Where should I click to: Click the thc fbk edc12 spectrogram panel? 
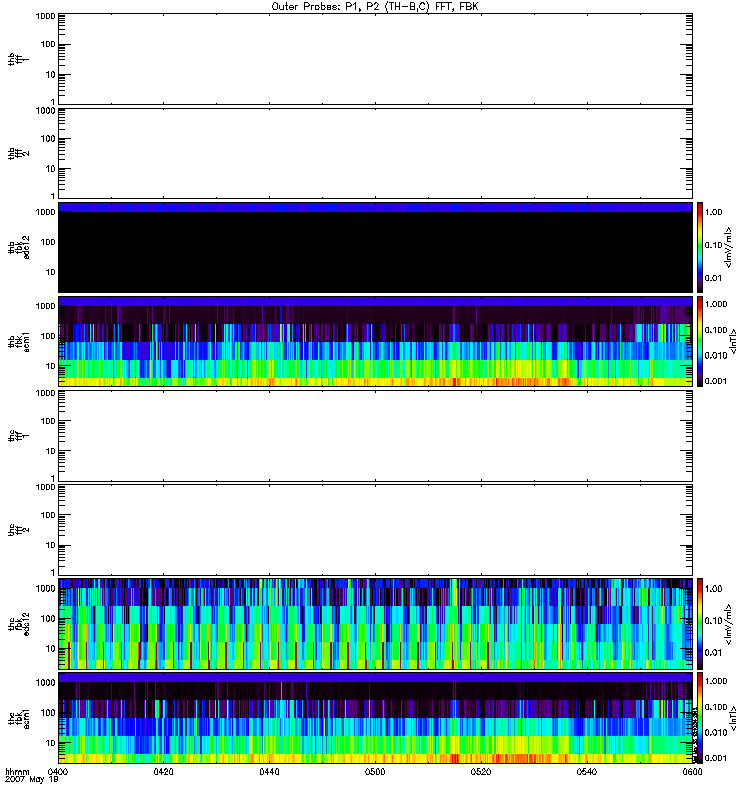tap(375, 623)
